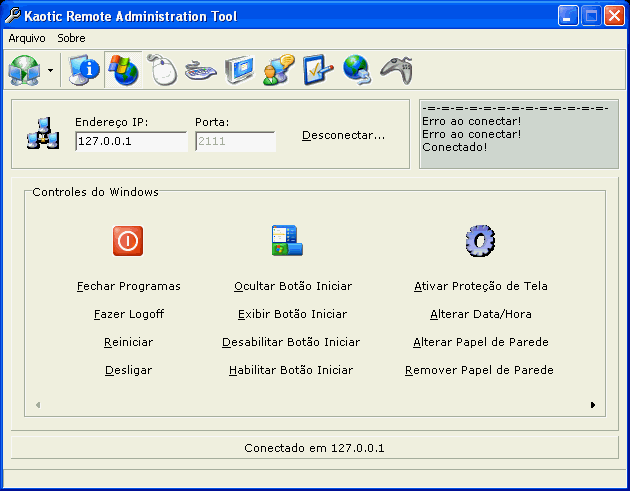Open the dropdown arrow beside connection icon
630x491 pixels.
50,71
